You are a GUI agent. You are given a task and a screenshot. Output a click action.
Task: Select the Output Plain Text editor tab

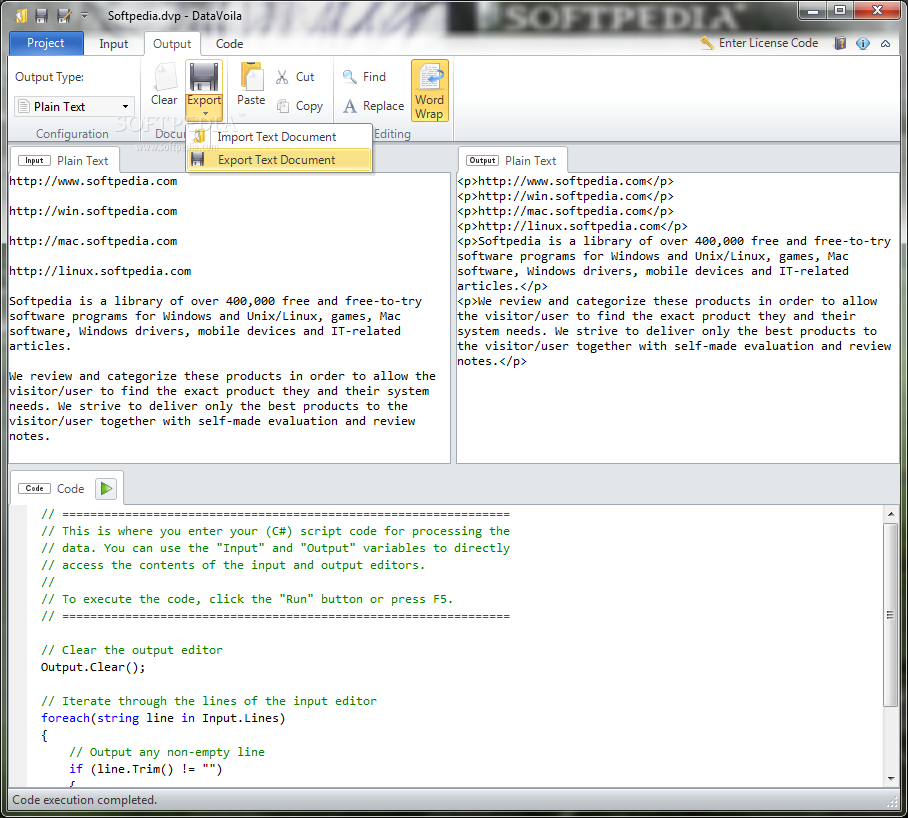(512, 160)
